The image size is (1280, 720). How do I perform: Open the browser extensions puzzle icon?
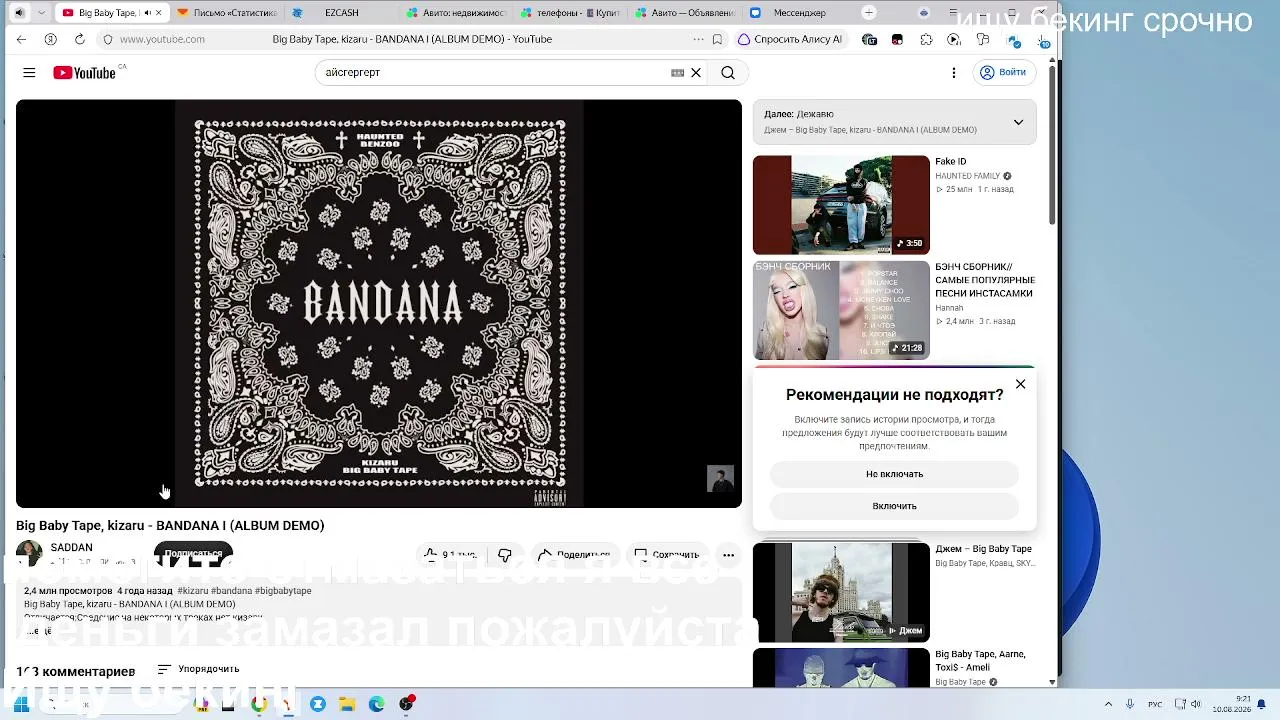pos(926,39)
